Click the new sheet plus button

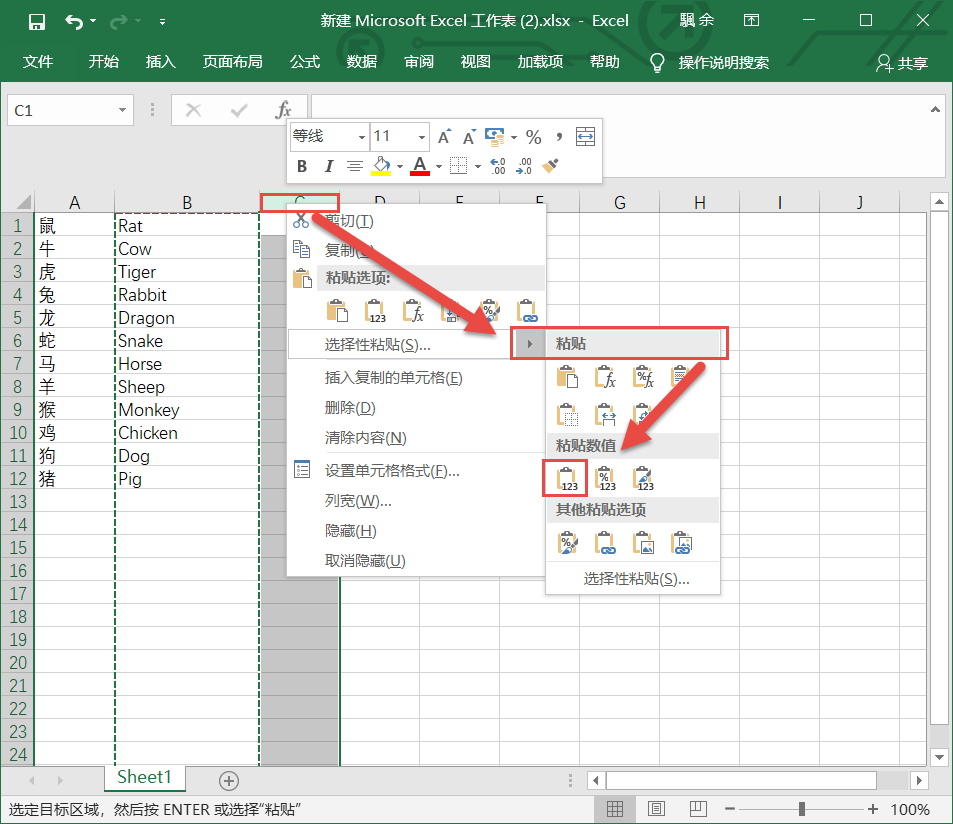pyautogui.click(x=228, y=780)
